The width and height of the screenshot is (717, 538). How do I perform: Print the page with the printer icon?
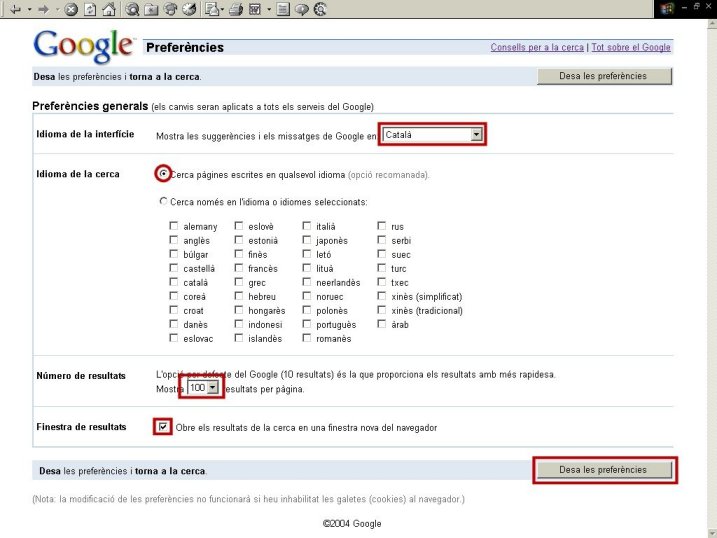coord(236,9)
